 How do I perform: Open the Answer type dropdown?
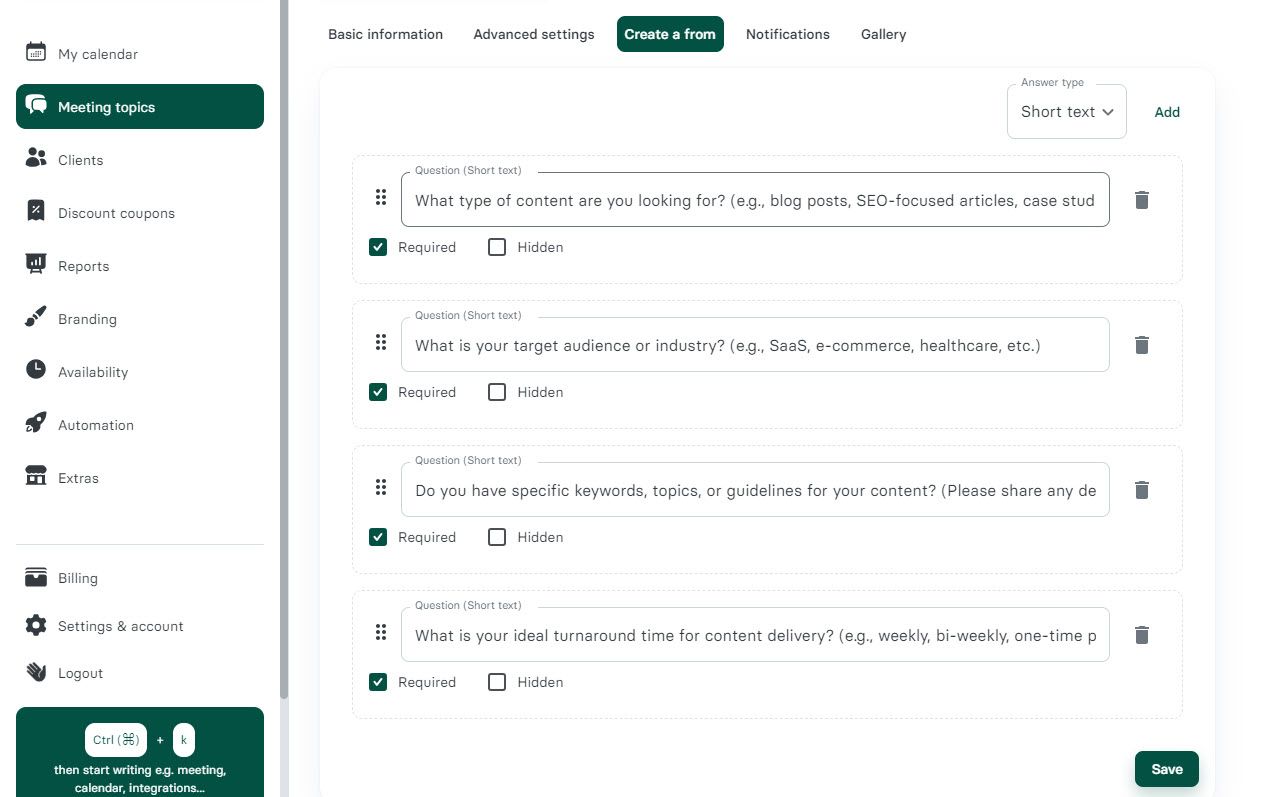pyautogui.click(x=1066, y=111)
